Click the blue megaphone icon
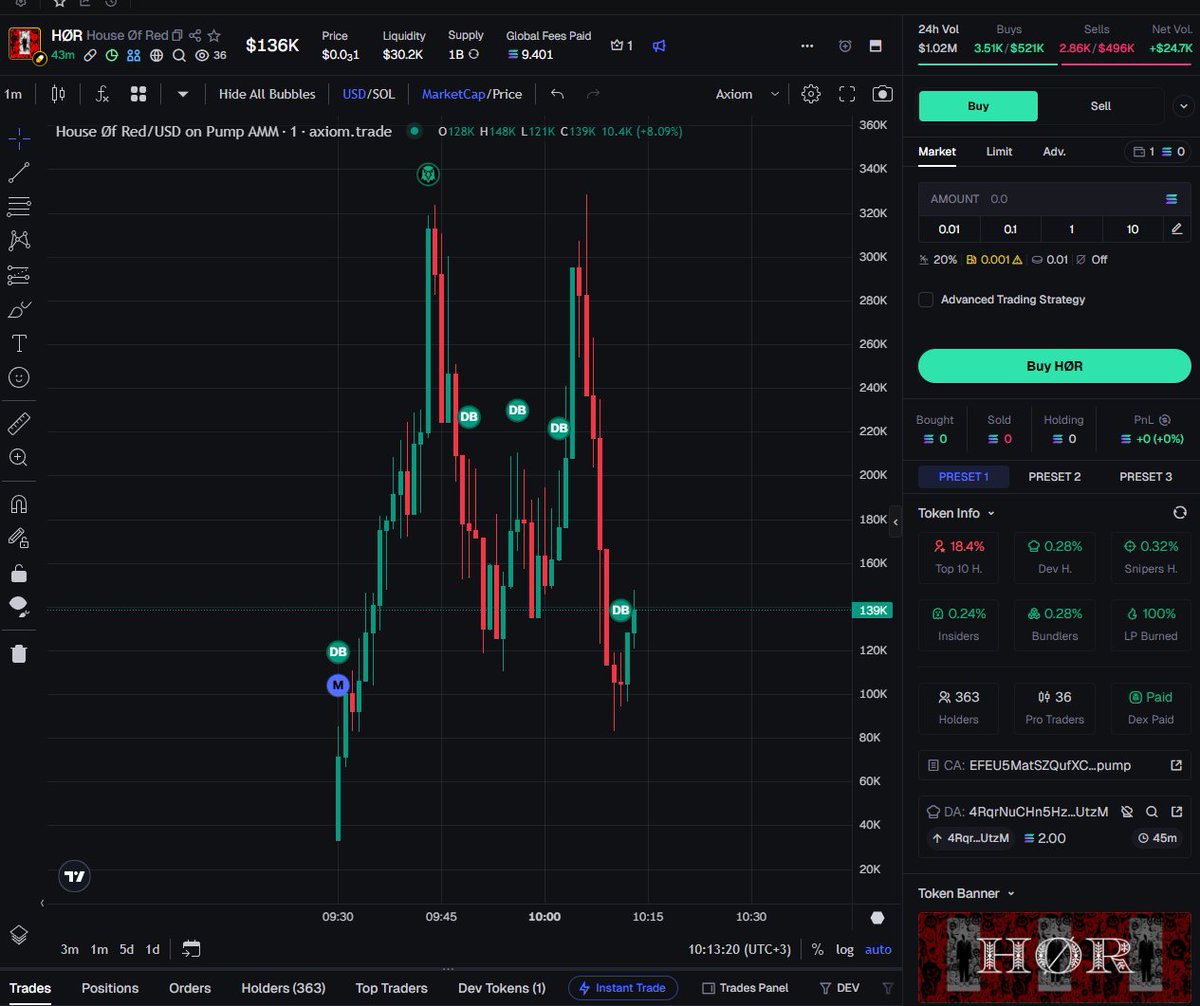Viewport: 1200px width, 1006px height. pos(659,46)
